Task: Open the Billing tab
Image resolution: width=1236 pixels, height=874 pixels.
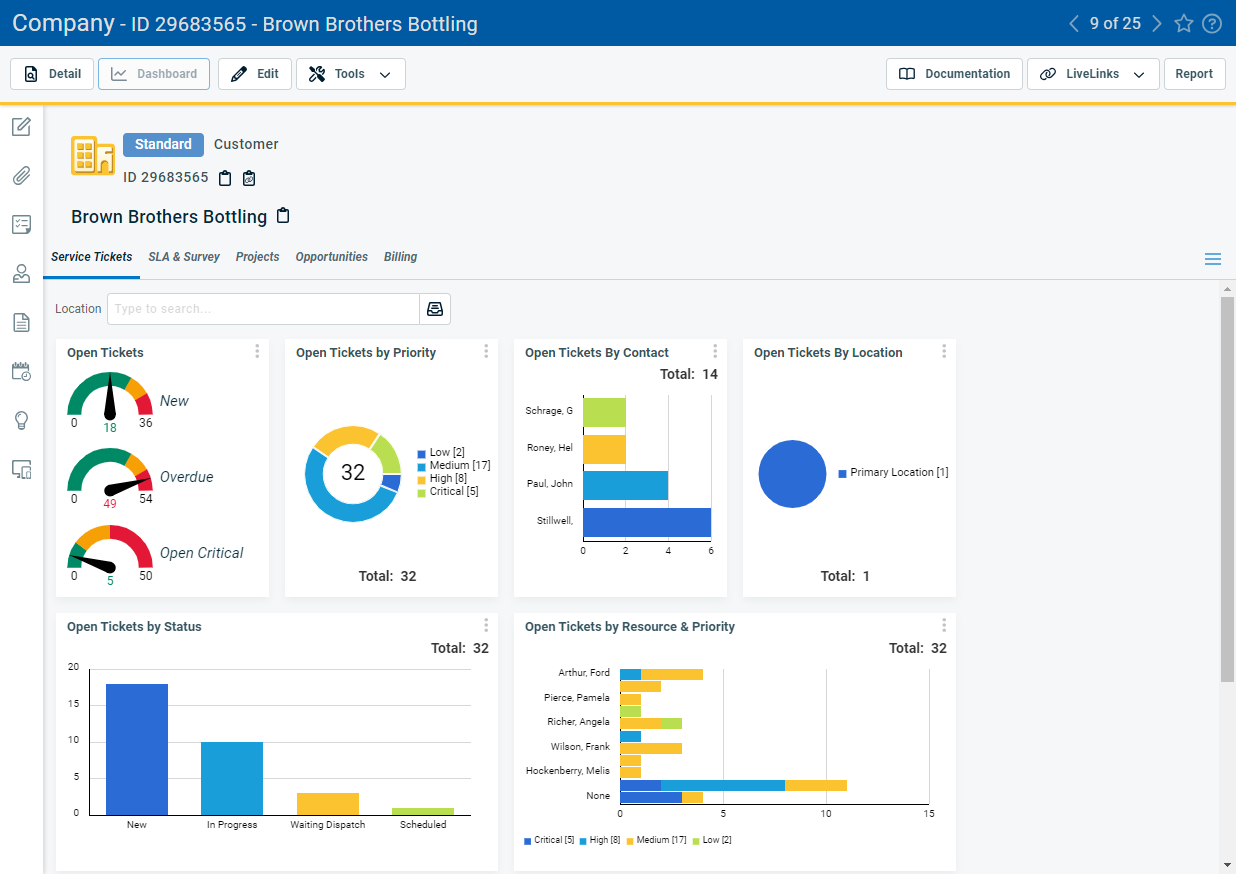Action: 400,257
